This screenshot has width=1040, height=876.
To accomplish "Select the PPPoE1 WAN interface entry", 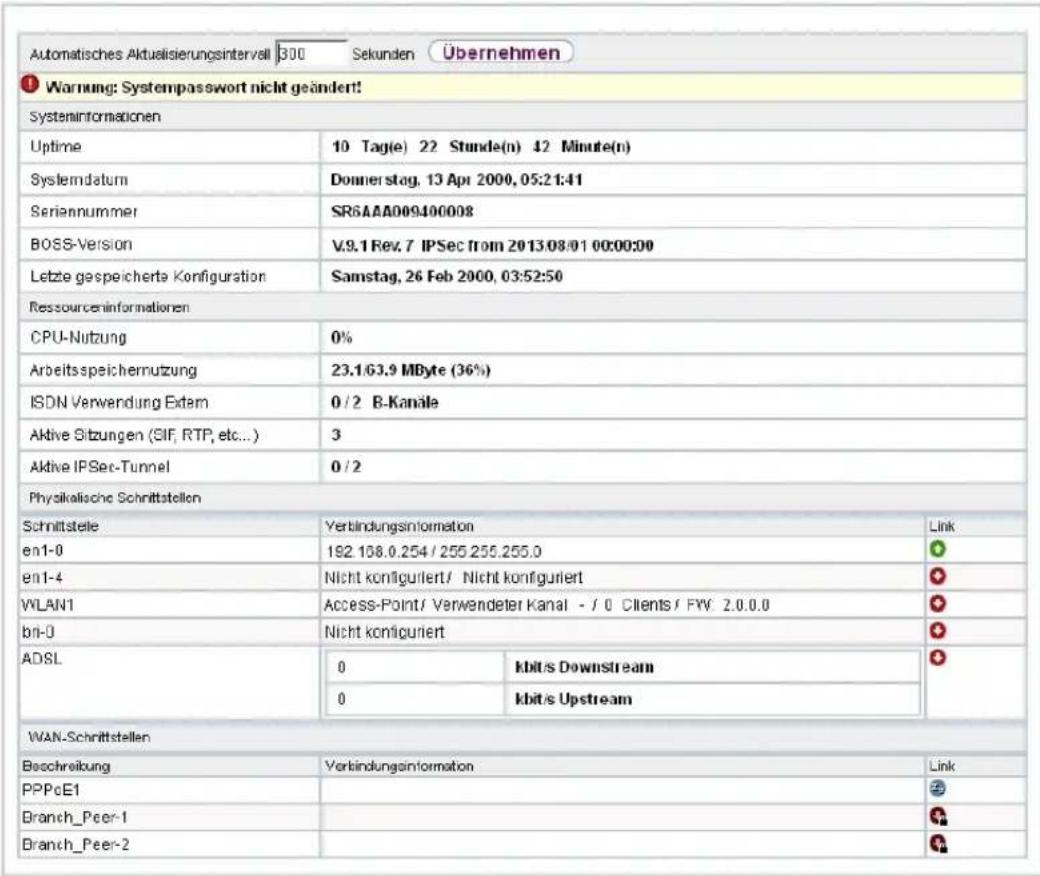I will click(51, 790).
